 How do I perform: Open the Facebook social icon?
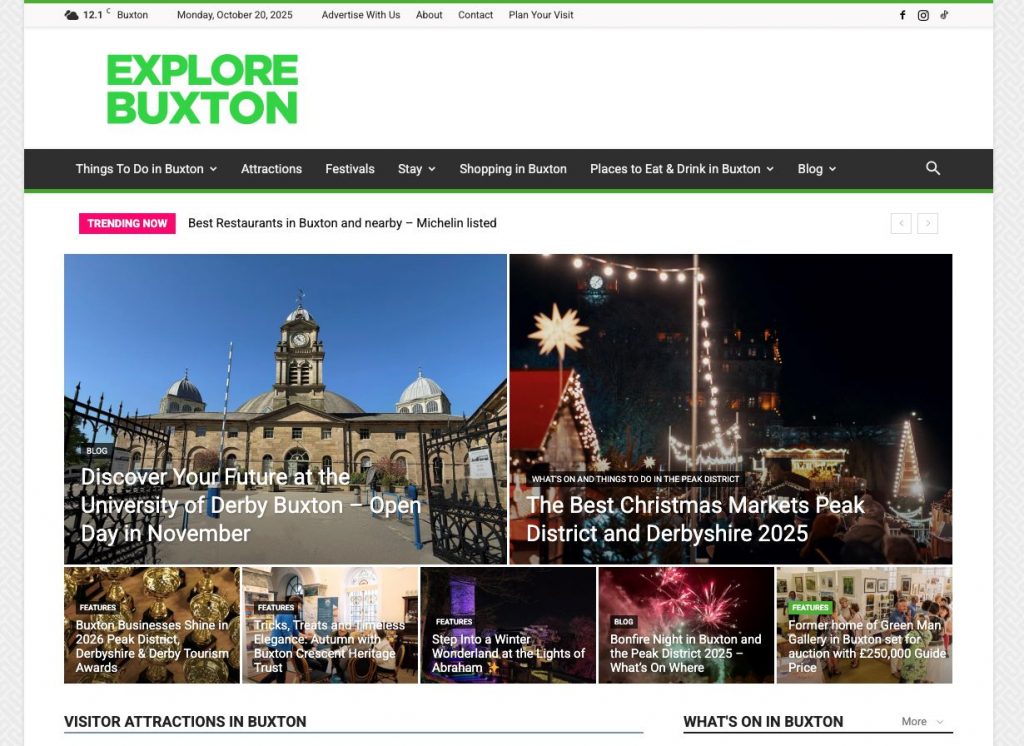click(902, 15)
